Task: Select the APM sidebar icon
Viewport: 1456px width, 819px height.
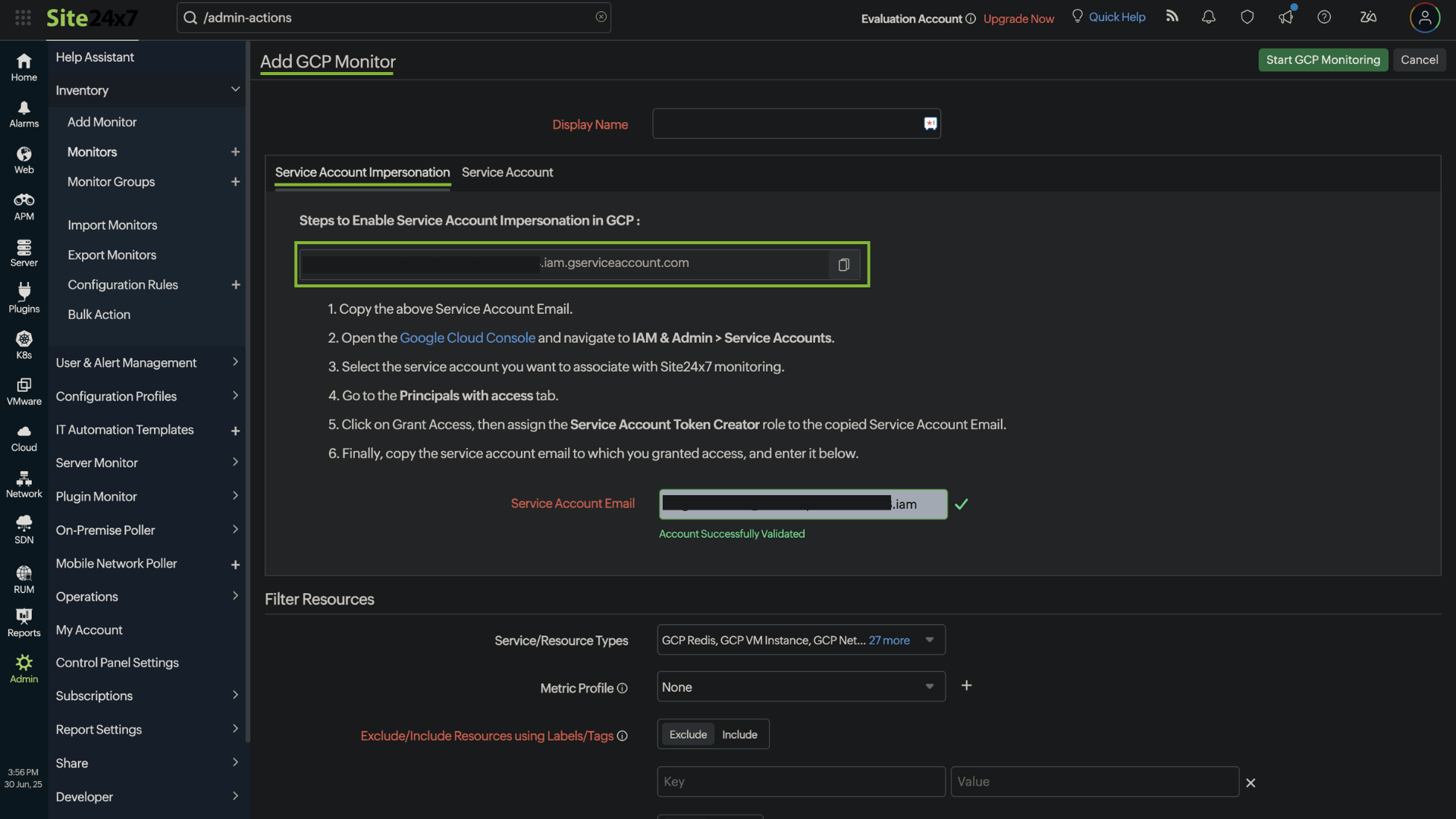Action: coord(24,206)
